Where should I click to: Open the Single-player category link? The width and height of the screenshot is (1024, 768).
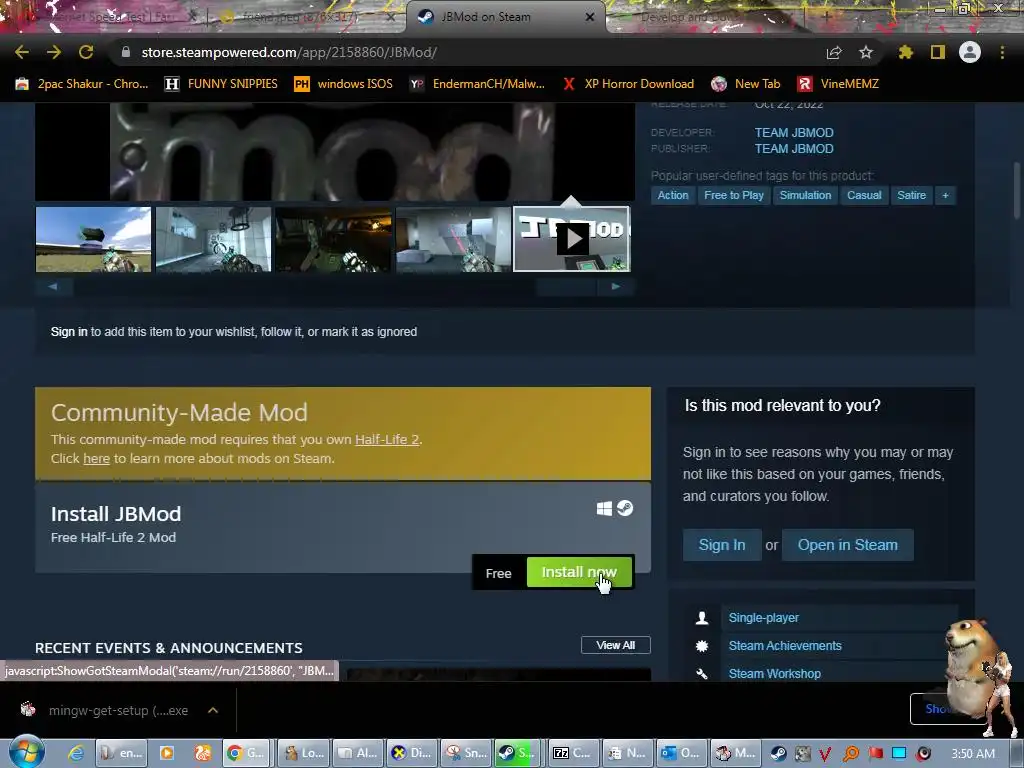click(x=763, y=618)
